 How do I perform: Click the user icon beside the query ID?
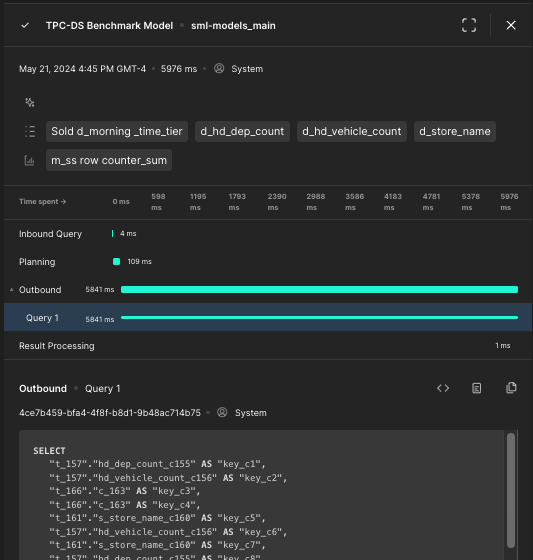222,412
